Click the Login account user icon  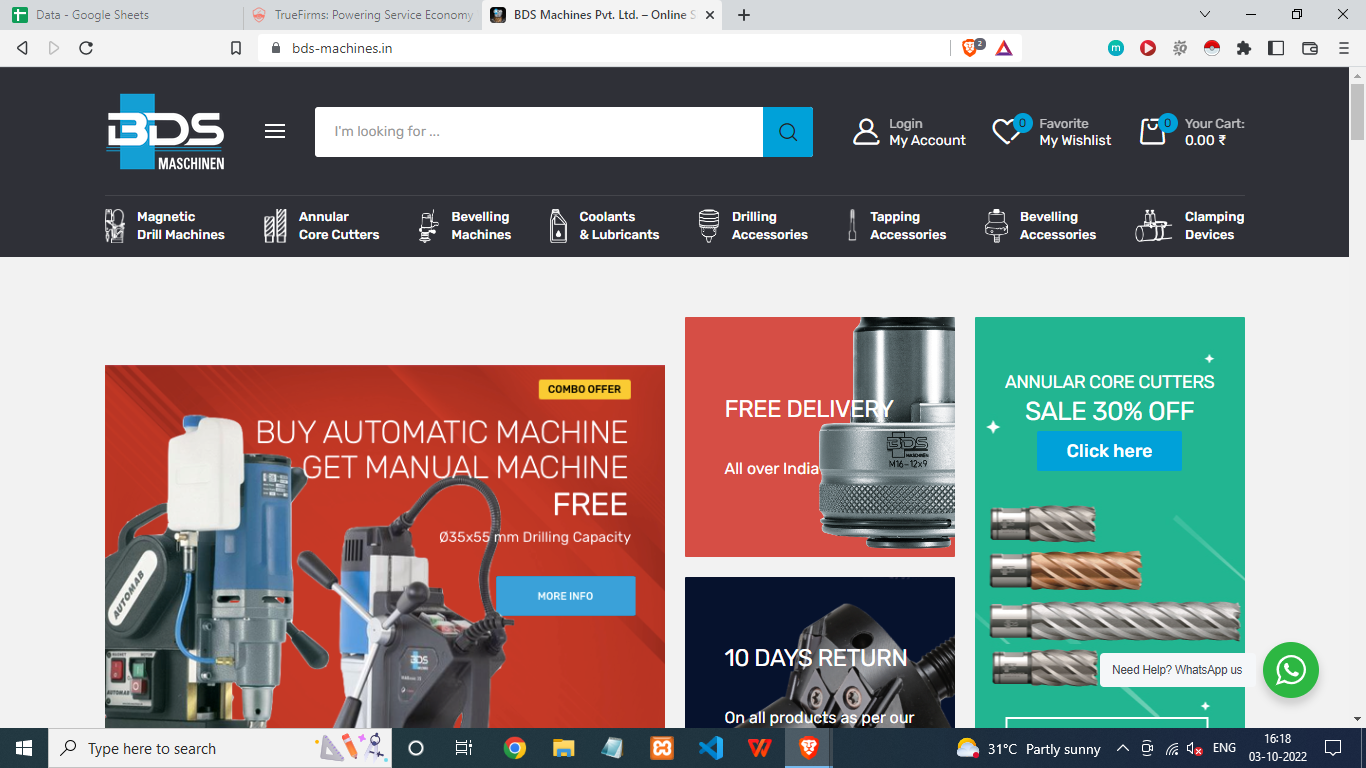tap(866, 132)
